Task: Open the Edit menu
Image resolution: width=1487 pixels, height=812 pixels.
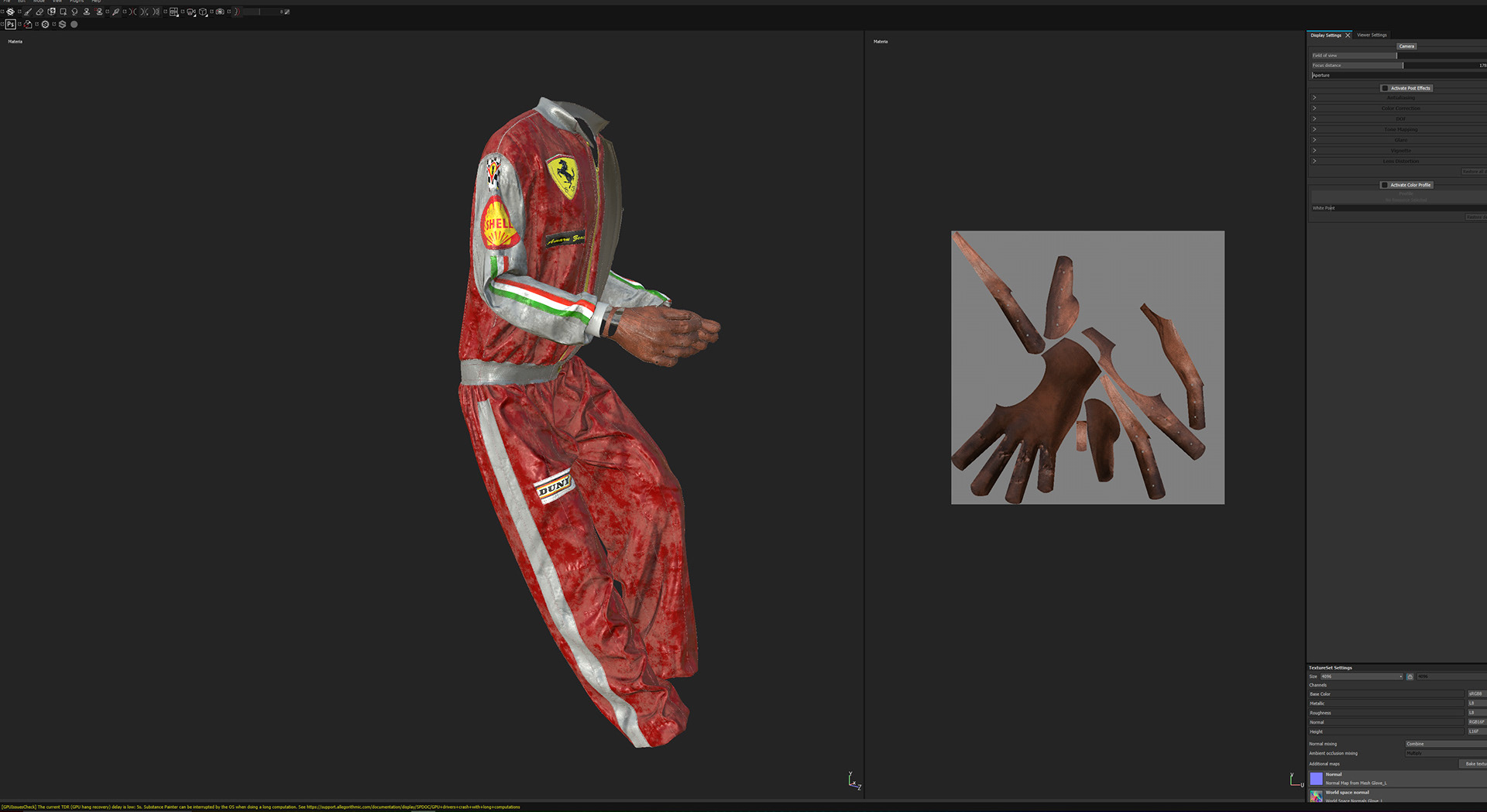Action: click(x=22, y=2)
